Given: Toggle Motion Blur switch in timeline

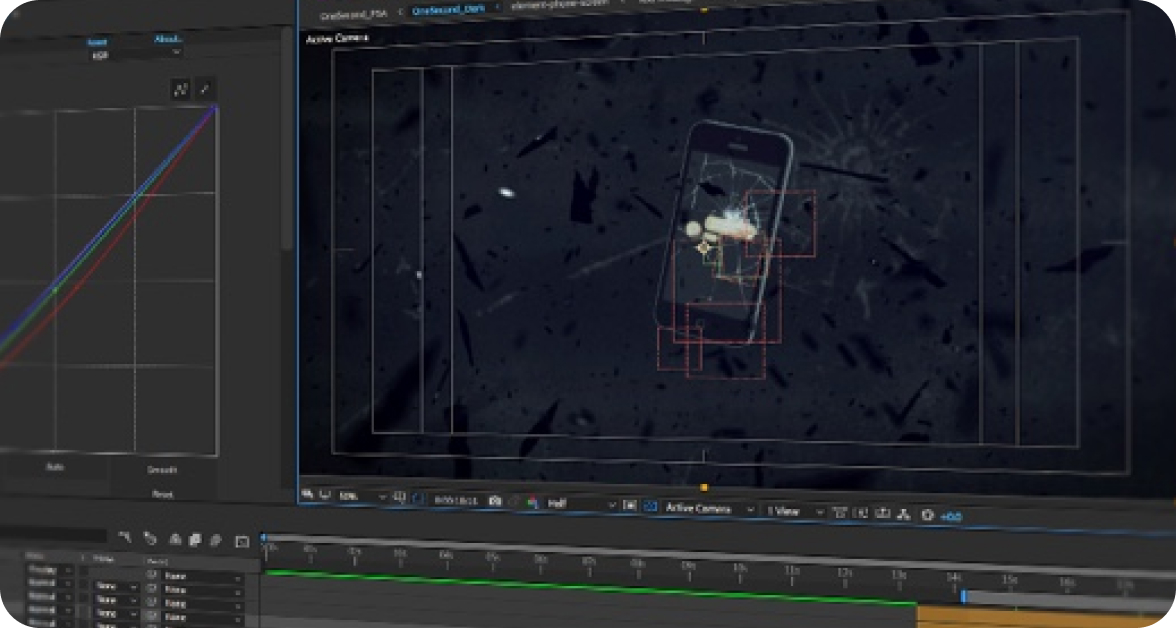Looking at the screenshot, I should point(215,539).
